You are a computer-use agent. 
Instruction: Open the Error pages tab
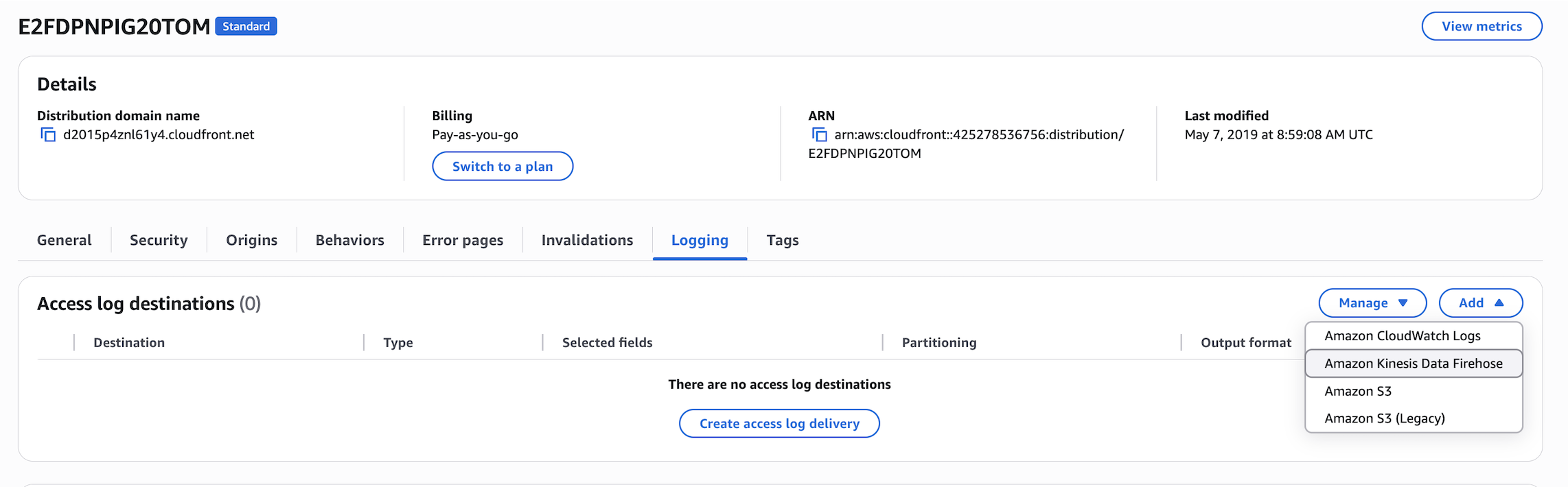coord(462,240)
